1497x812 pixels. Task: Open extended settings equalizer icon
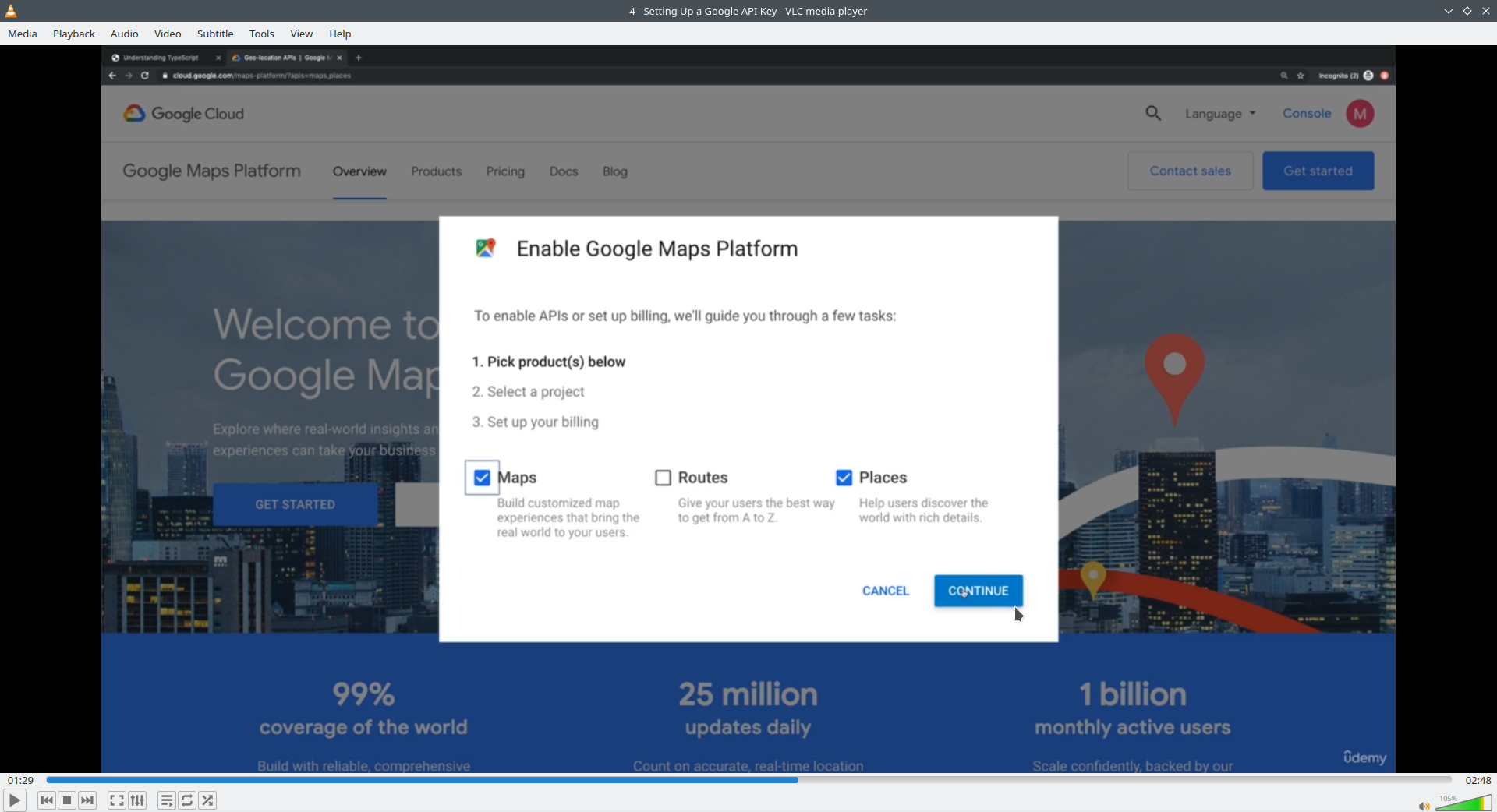tap(137, 800)
